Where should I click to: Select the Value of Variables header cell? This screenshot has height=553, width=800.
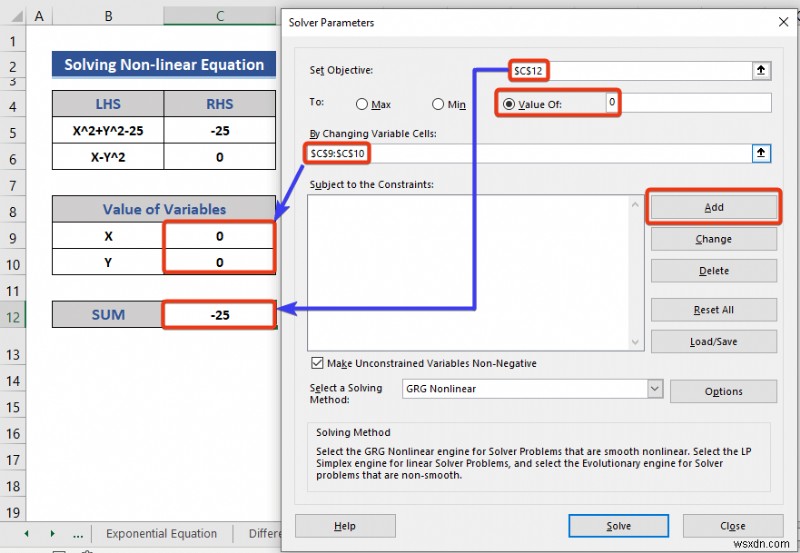[164, 209]
